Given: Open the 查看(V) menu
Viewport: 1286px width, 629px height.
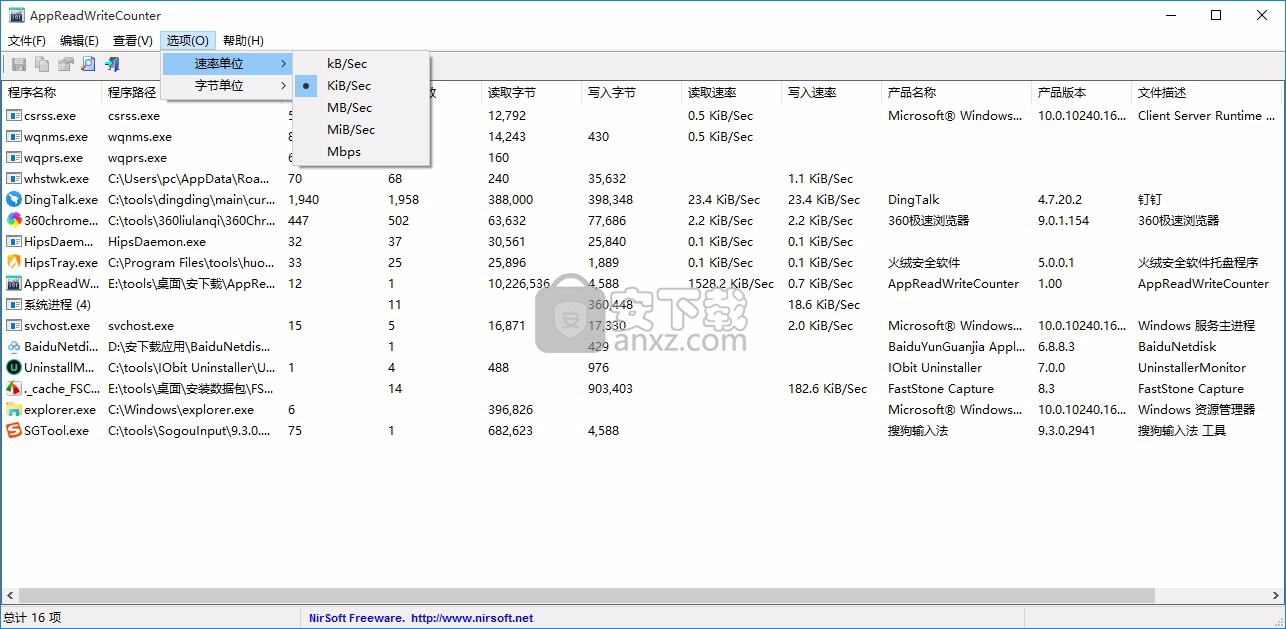Looking at the screenshot, I should click(x=133, y=41).
